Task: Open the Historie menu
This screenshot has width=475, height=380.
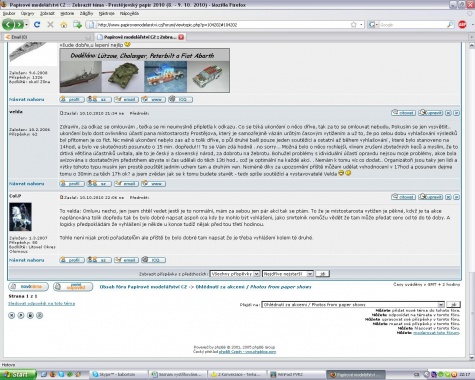Action: point(67,14)
